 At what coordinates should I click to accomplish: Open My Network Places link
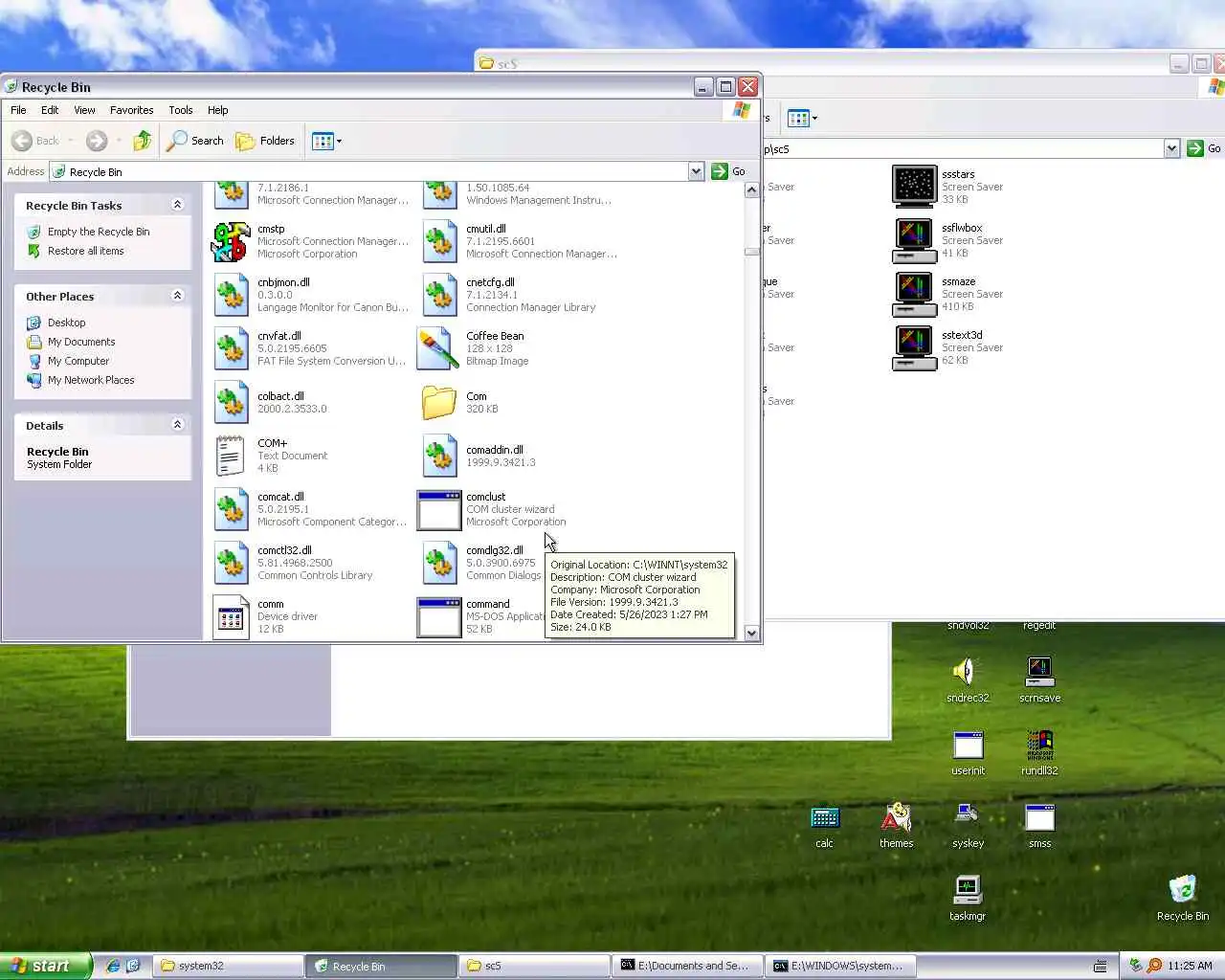(x=91, y=380)
